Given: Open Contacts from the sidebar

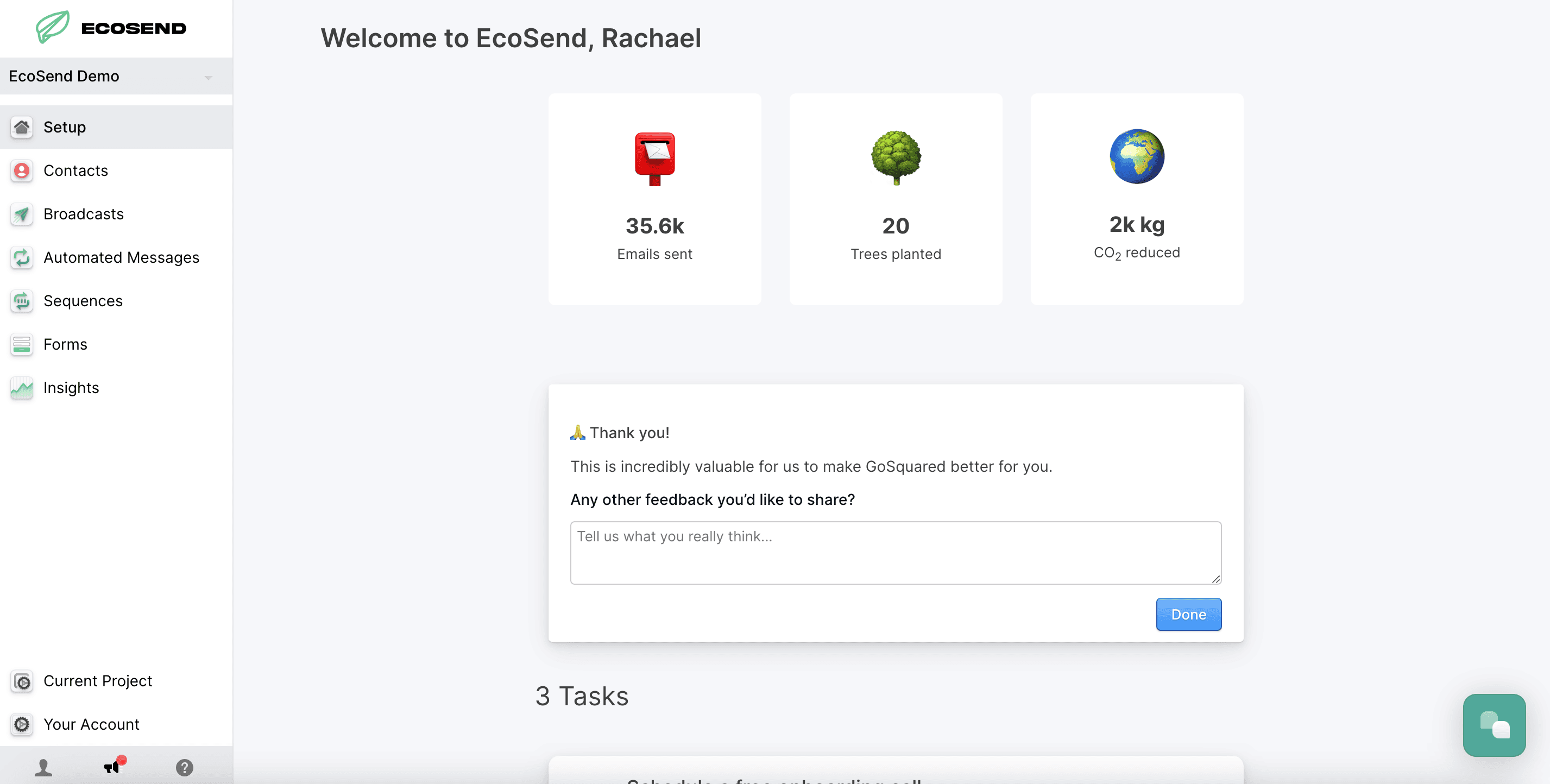Looking at the screenshot, I should tap(75, 171).
